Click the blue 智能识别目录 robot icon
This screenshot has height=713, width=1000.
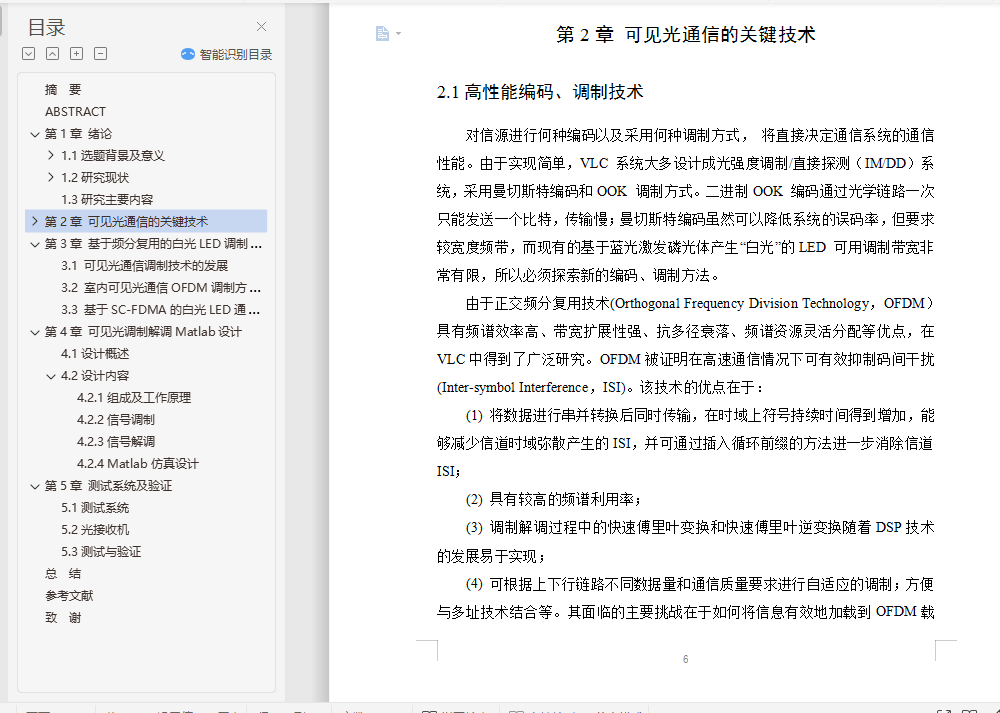click(188, 54)
